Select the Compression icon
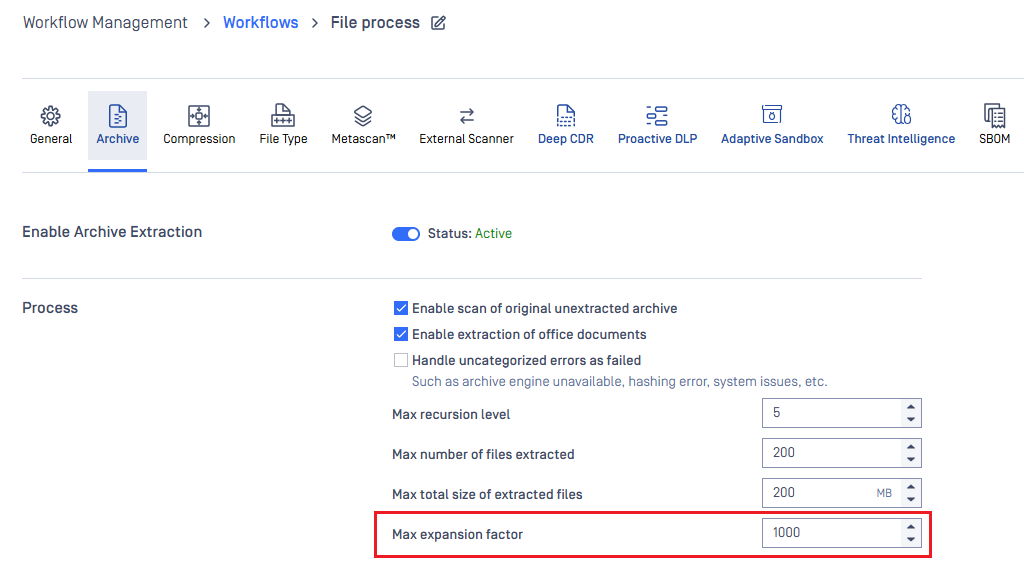The width and height of the screenshot is (1024, 581). [x=199, y=115]
